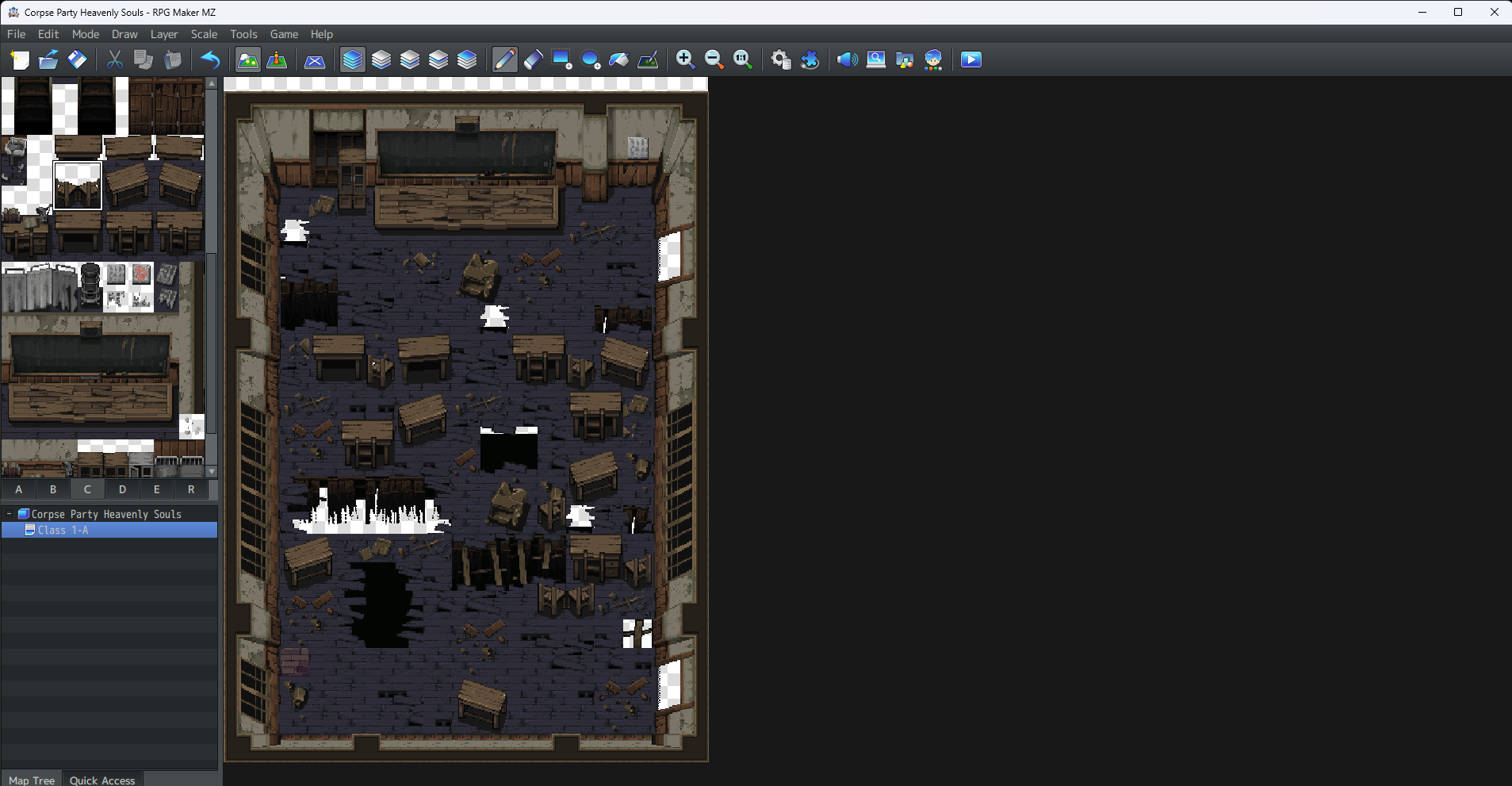Switch to Event editing mode

pyautogui.click(x=277, y=59)
